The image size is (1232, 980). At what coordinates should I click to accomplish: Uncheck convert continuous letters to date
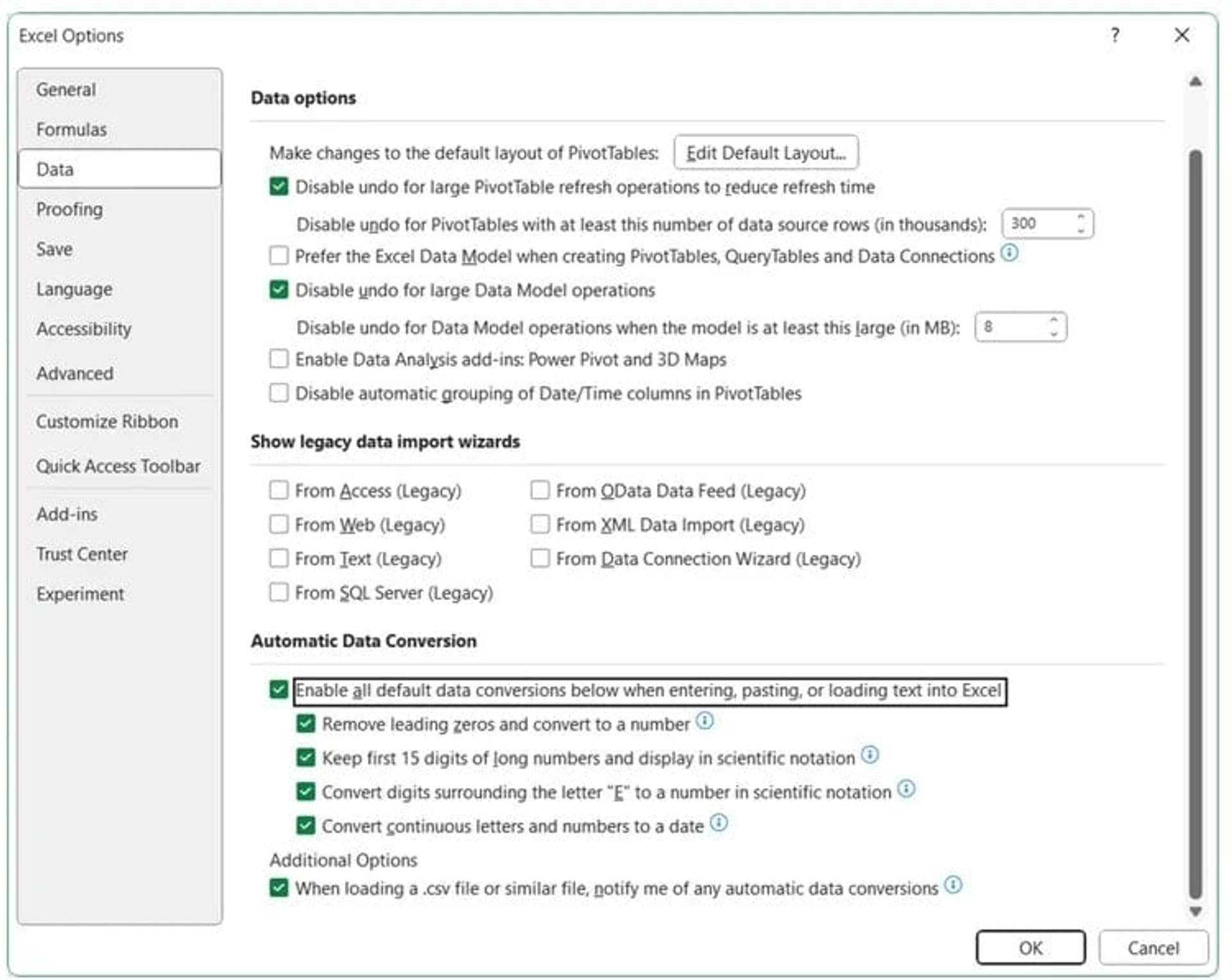(305, 826)
